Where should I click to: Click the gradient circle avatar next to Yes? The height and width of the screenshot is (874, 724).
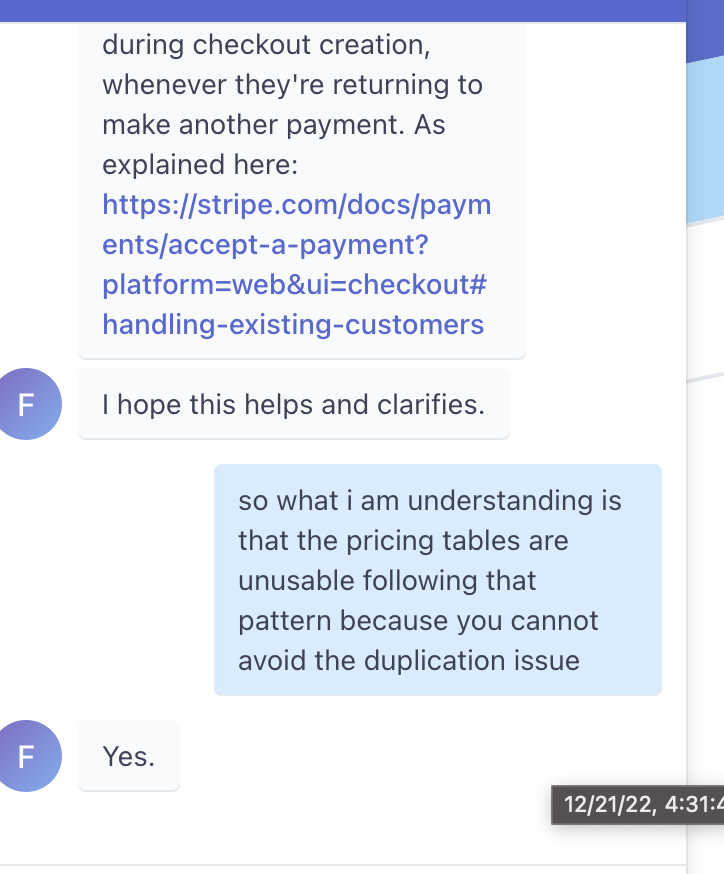(30, 756)
